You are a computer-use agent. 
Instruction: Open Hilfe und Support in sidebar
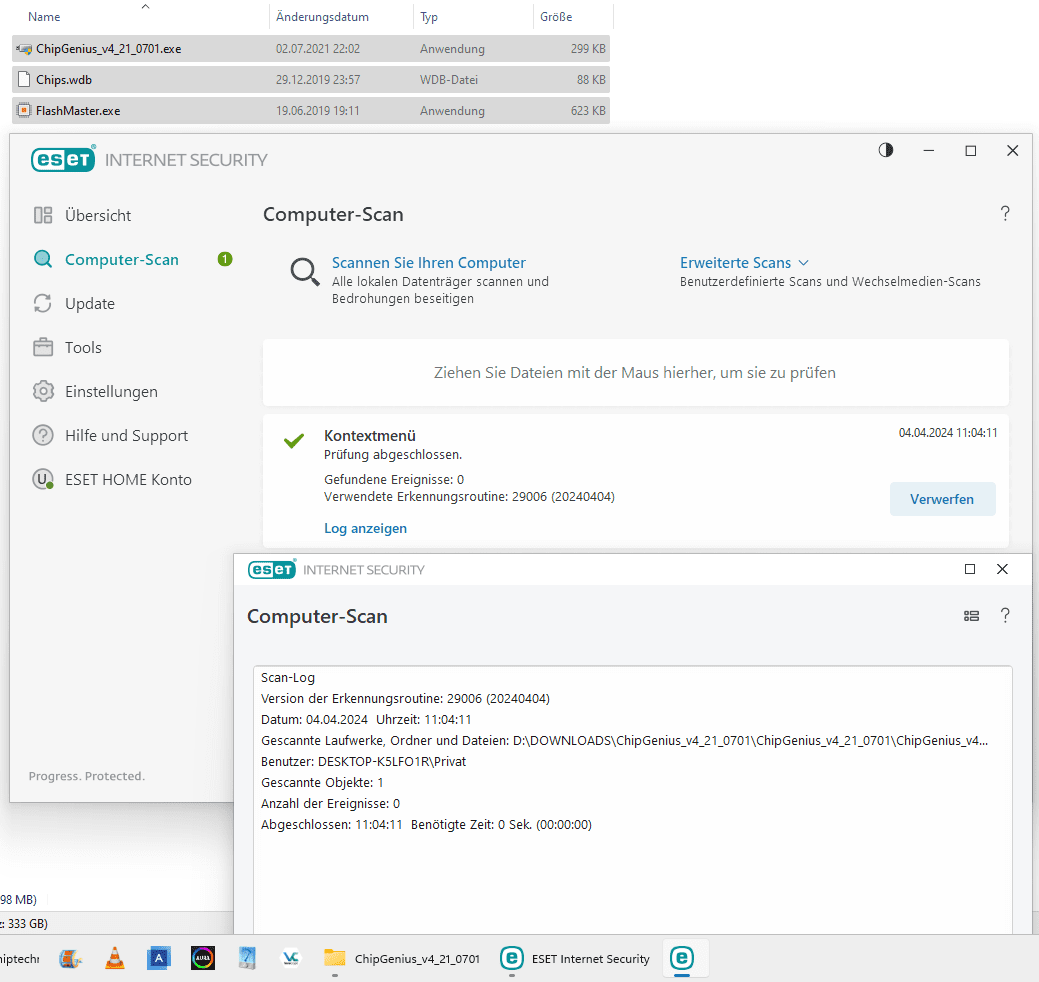127,435
